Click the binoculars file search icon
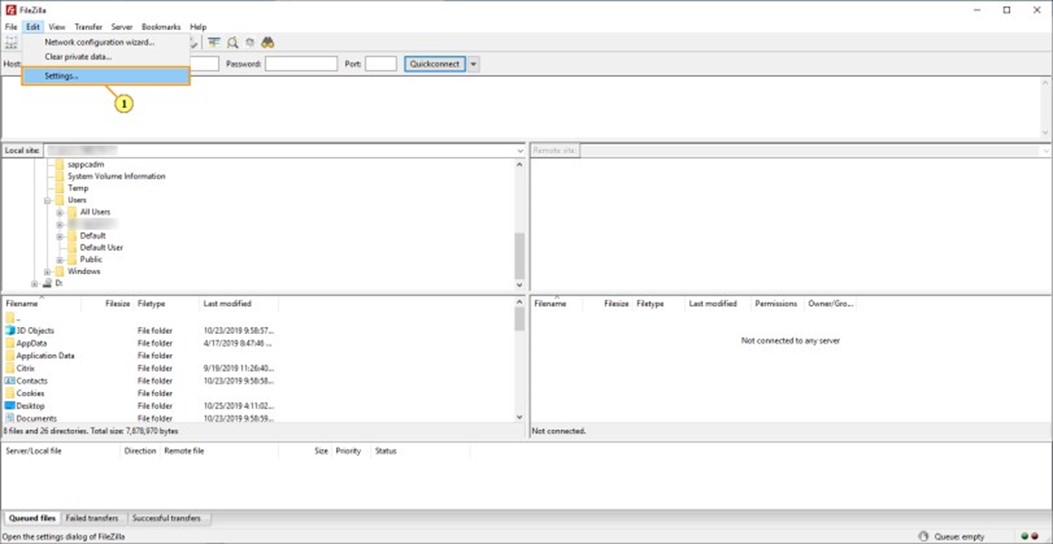Screen dimensions: 1053x544 tap(268, 43)
